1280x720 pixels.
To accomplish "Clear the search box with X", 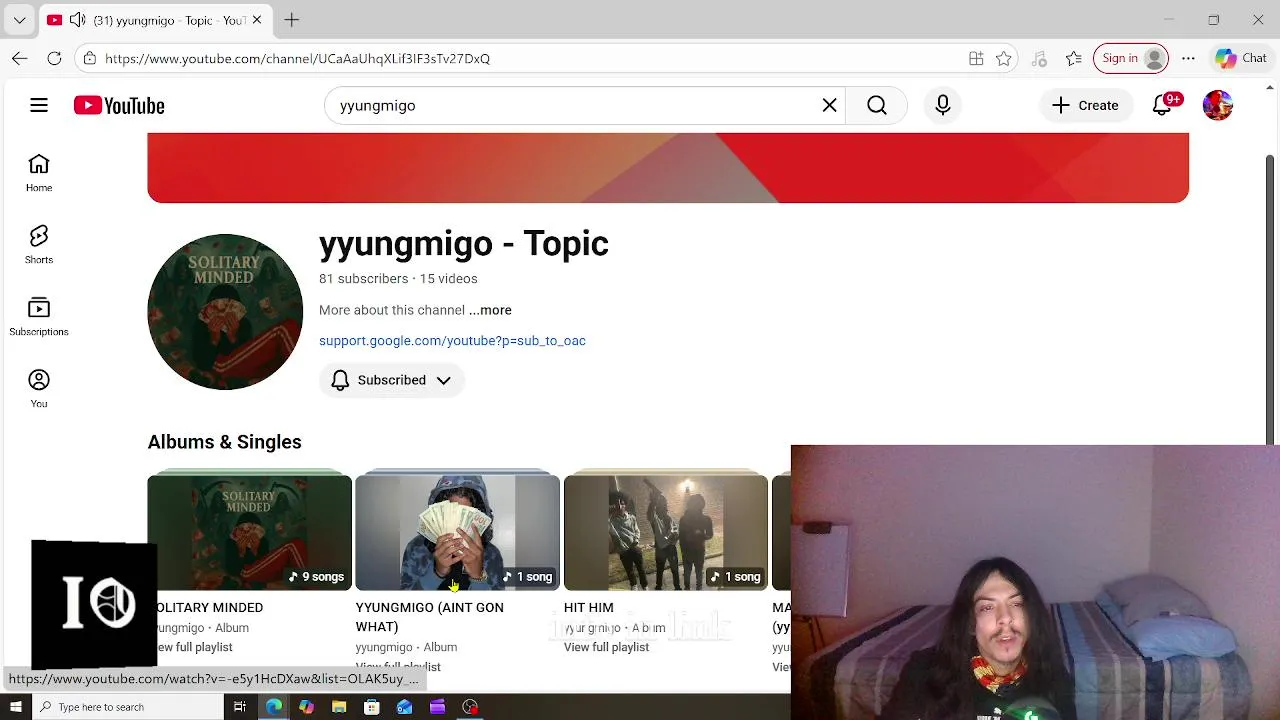I will (829, 105).
